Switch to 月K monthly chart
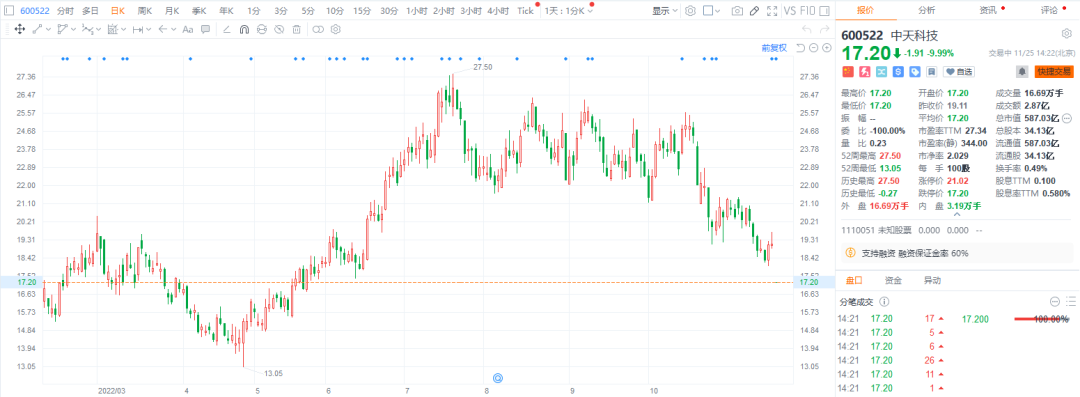Viewport: 1080px width, 397px height. tap(172, 11)
